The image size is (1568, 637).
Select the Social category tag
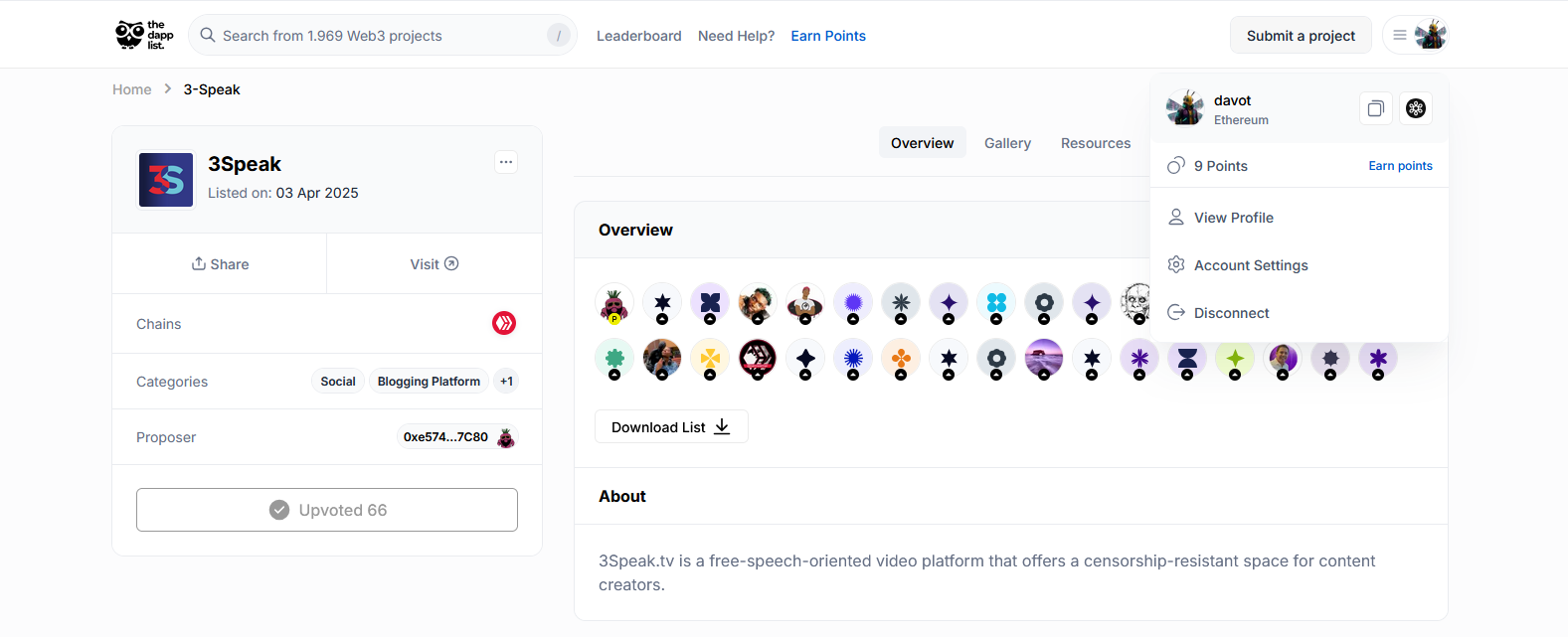click(338, 382)
